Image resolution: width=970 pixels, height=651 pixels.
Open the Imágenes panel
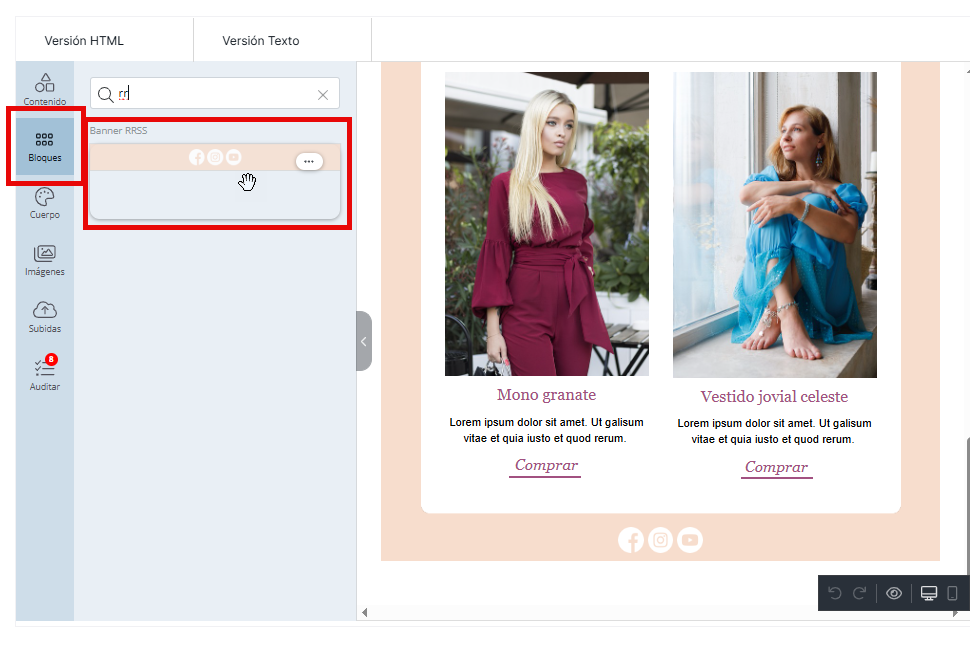pos(44,260)
